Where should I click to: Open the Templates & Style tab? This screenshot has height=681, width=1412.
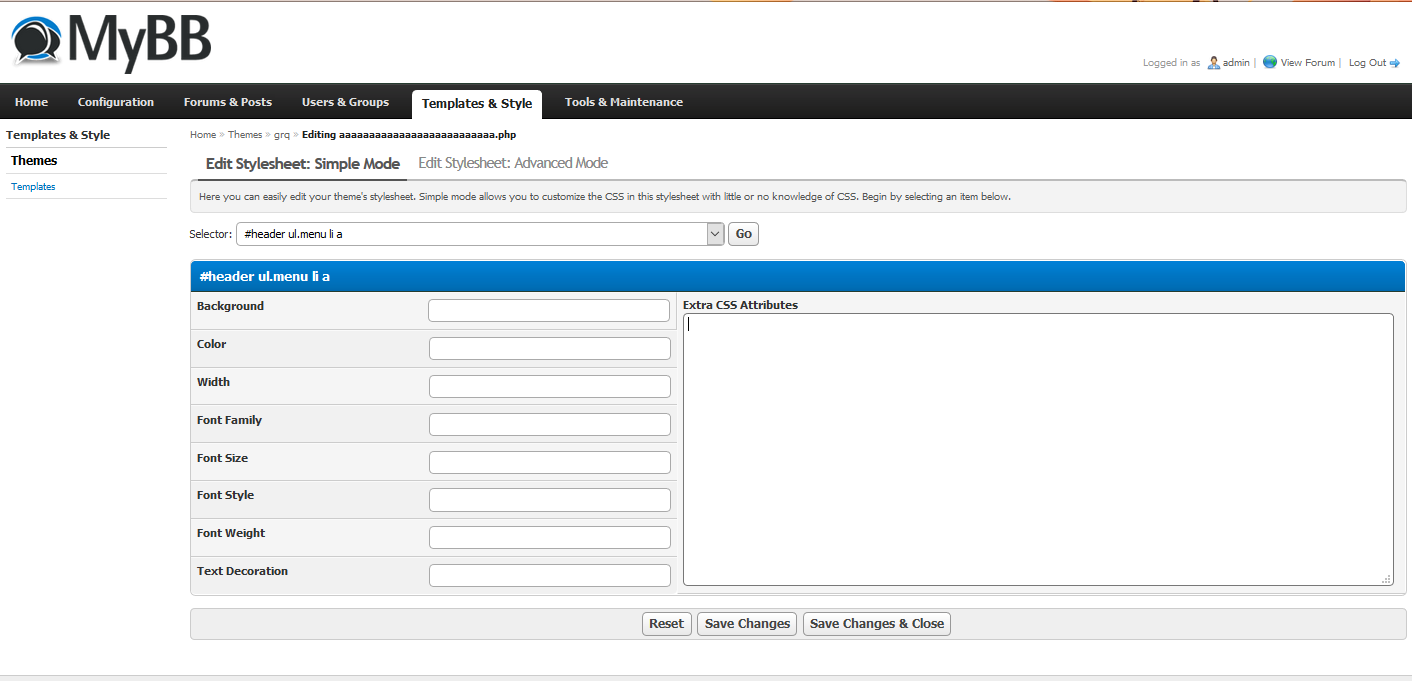coord(476,103)
